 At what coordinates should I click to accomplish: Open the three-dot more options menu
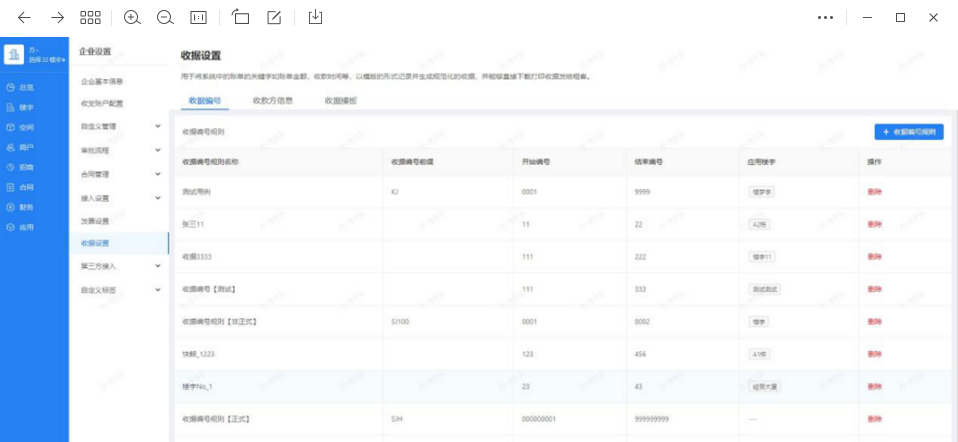[825, 17]
